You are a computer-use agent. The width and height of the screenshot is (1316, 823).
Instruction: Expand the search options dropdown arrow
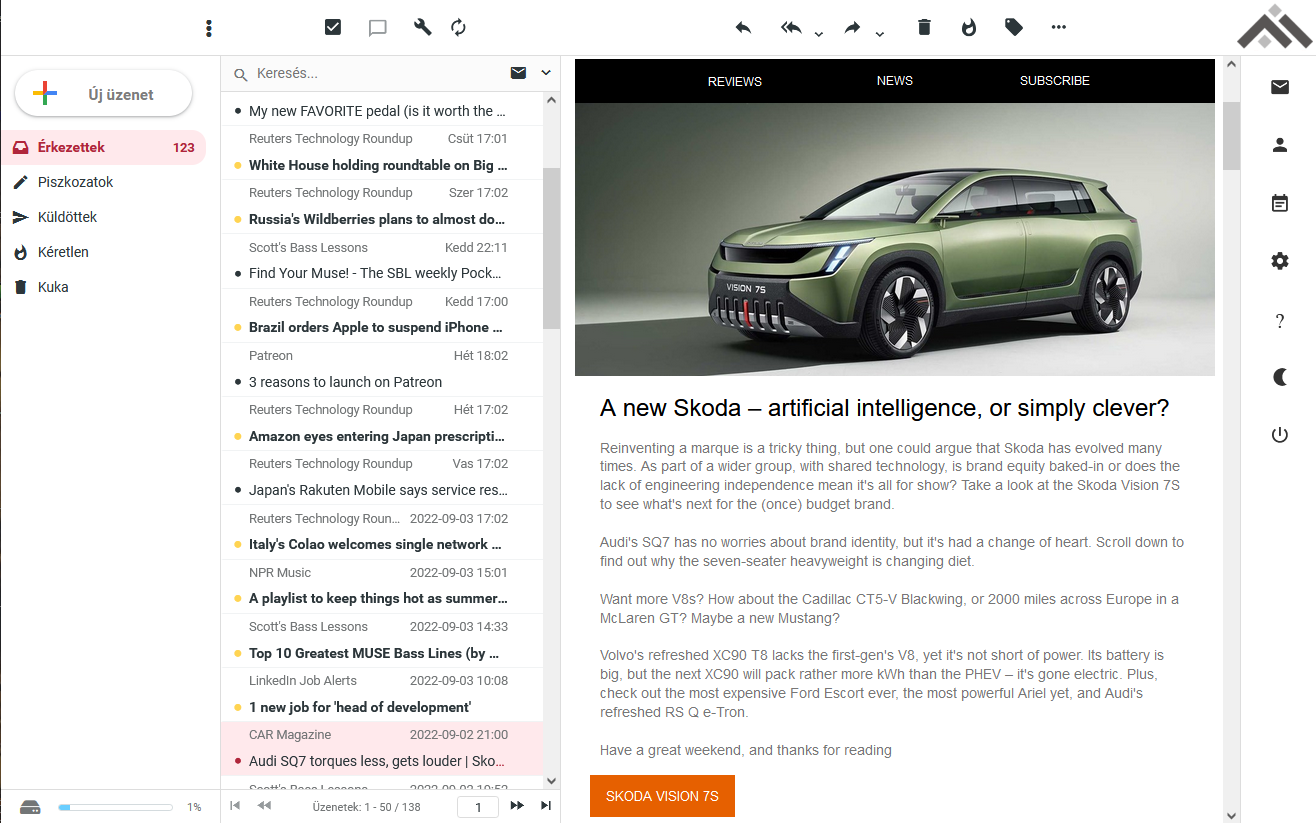pyautogui.click(x=546, y=73)
